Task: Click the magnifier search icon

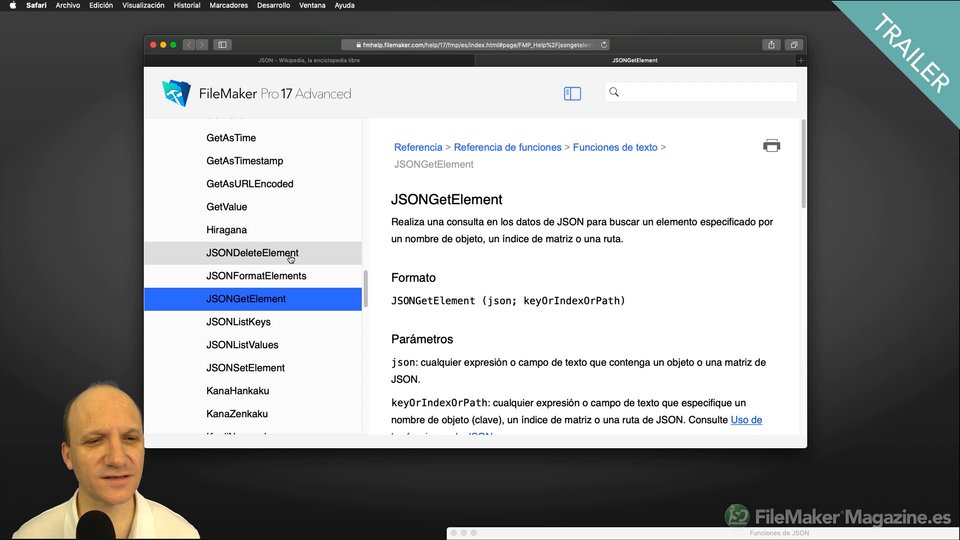Action: pos(614,92)
